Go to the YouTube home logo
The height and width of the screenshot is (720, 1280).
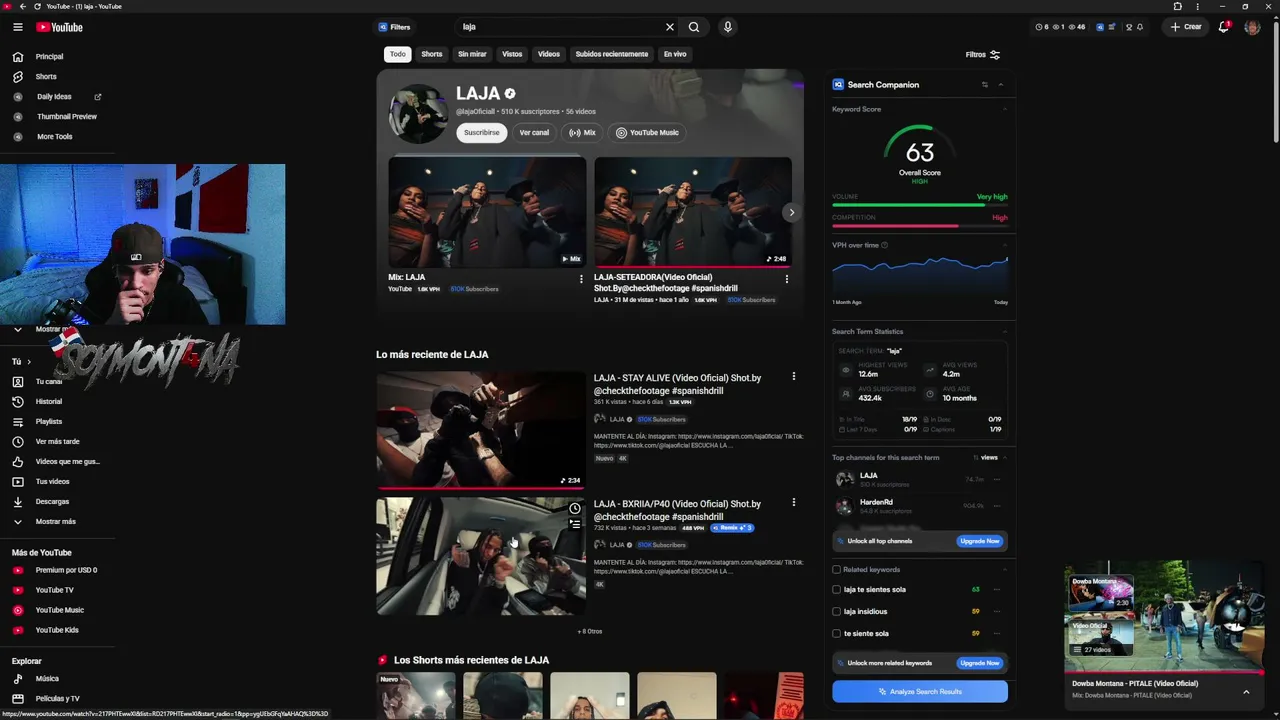(x=59, y=27)
